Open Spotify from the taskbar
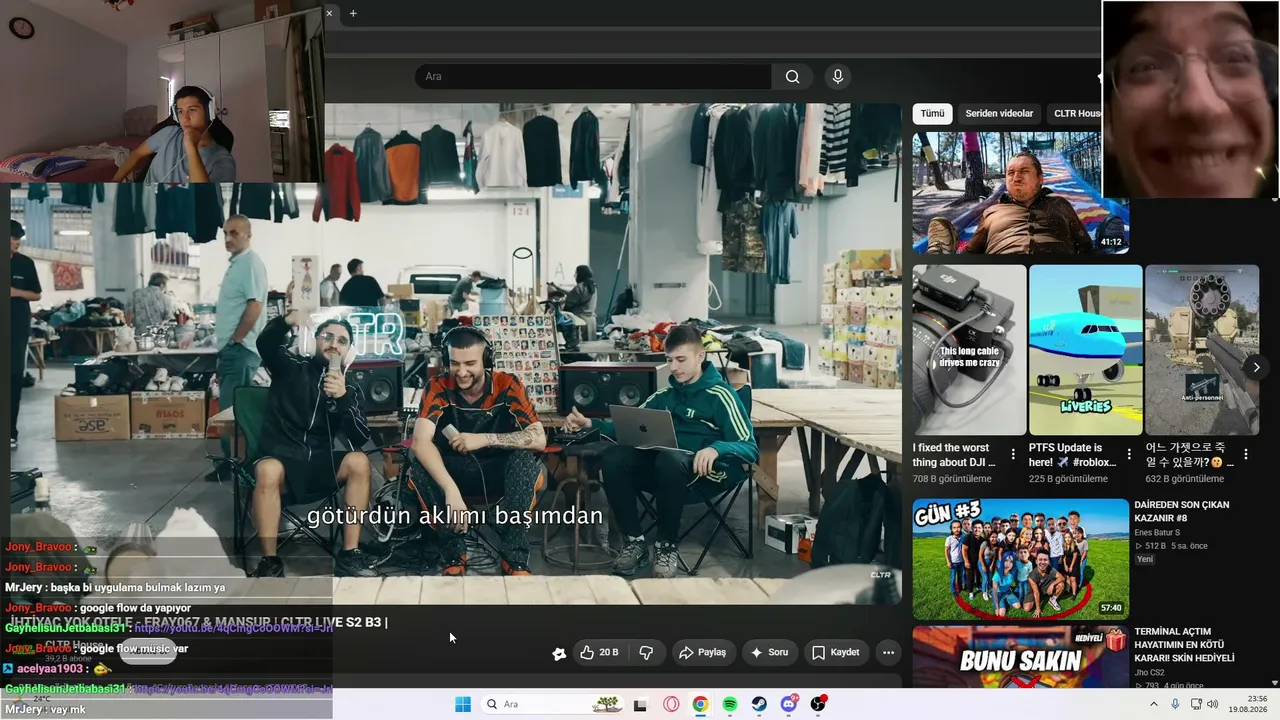The height and width of the screenshot is (720, 1280). tap(730, 704)
